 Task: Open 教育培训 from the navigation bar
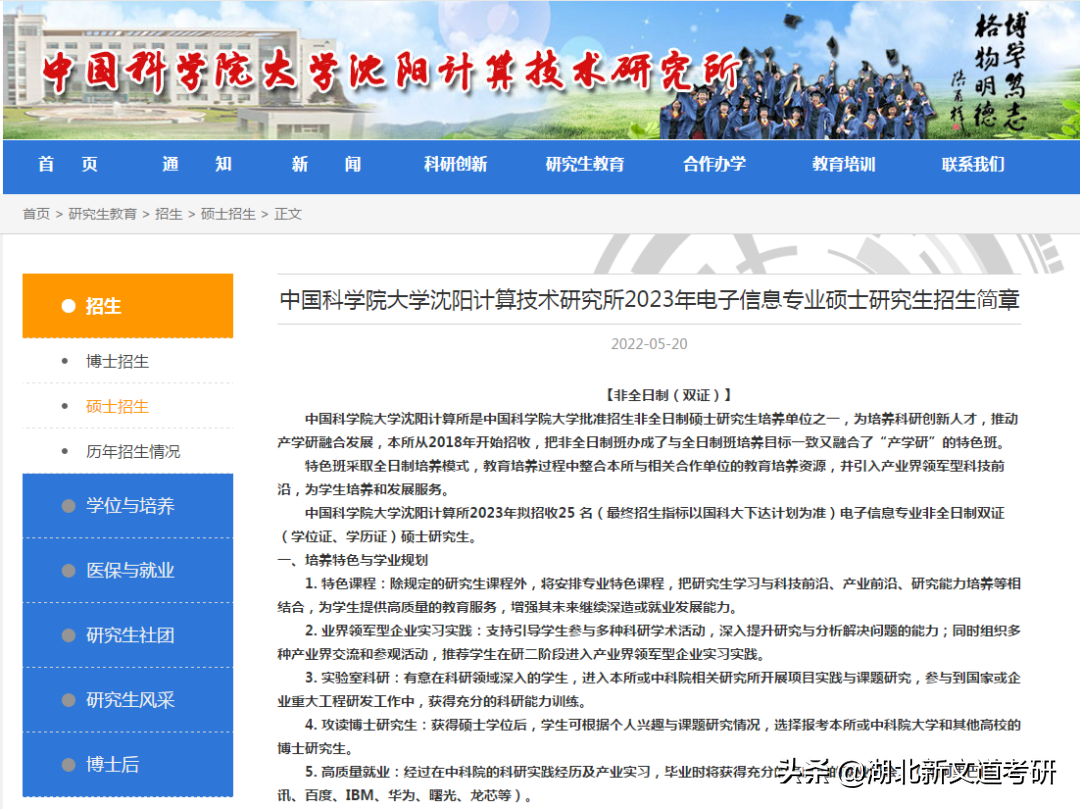coord(843,166)
